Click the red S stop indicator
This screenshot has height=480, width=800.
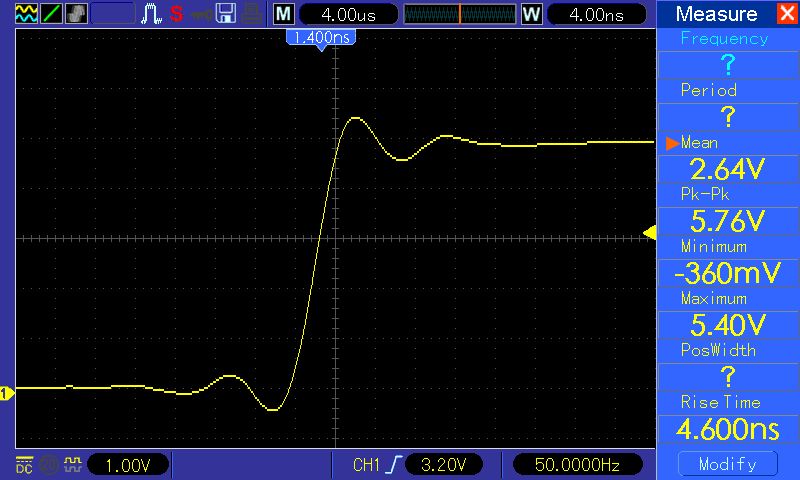[x=177, y=14]
